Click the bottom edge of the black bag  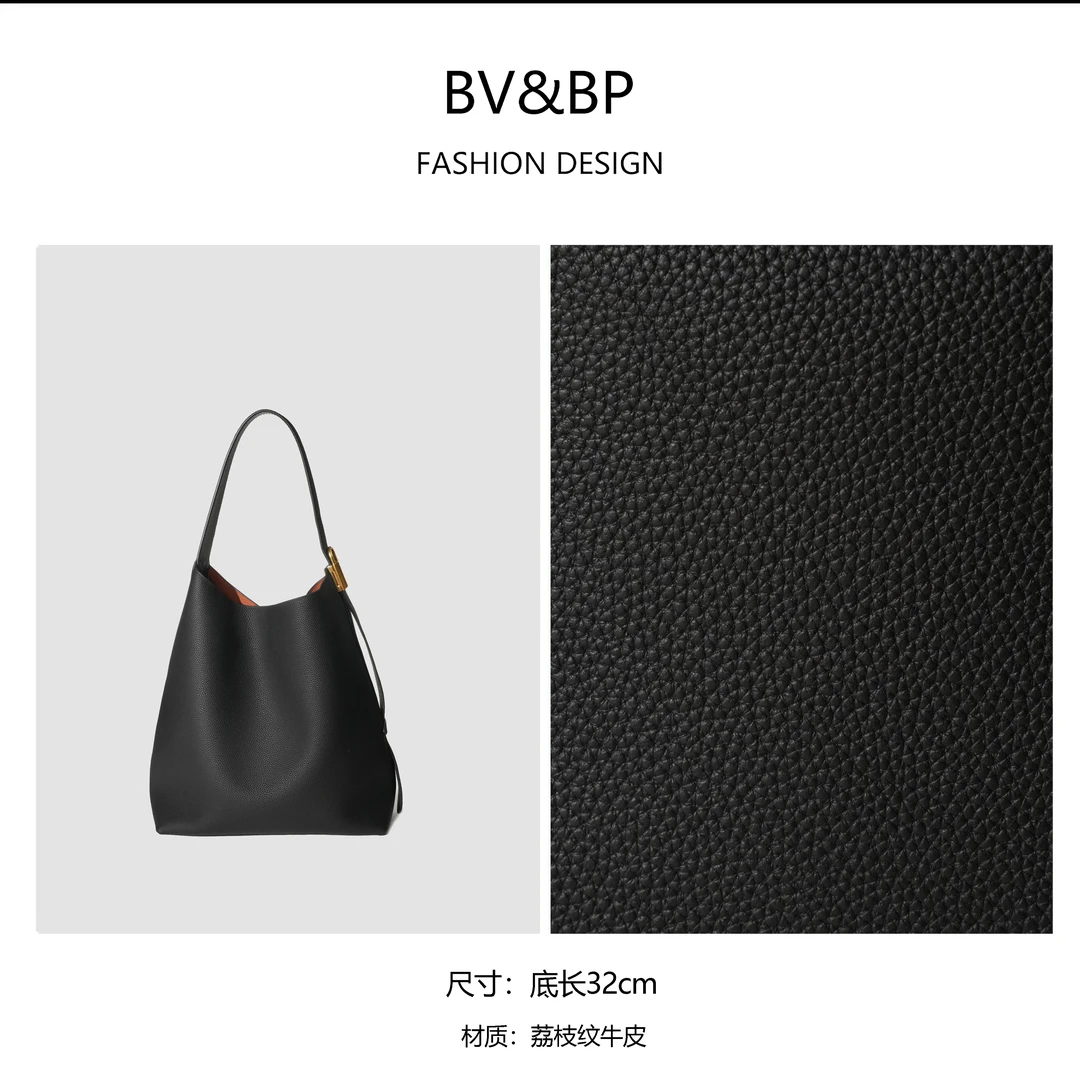276,831
